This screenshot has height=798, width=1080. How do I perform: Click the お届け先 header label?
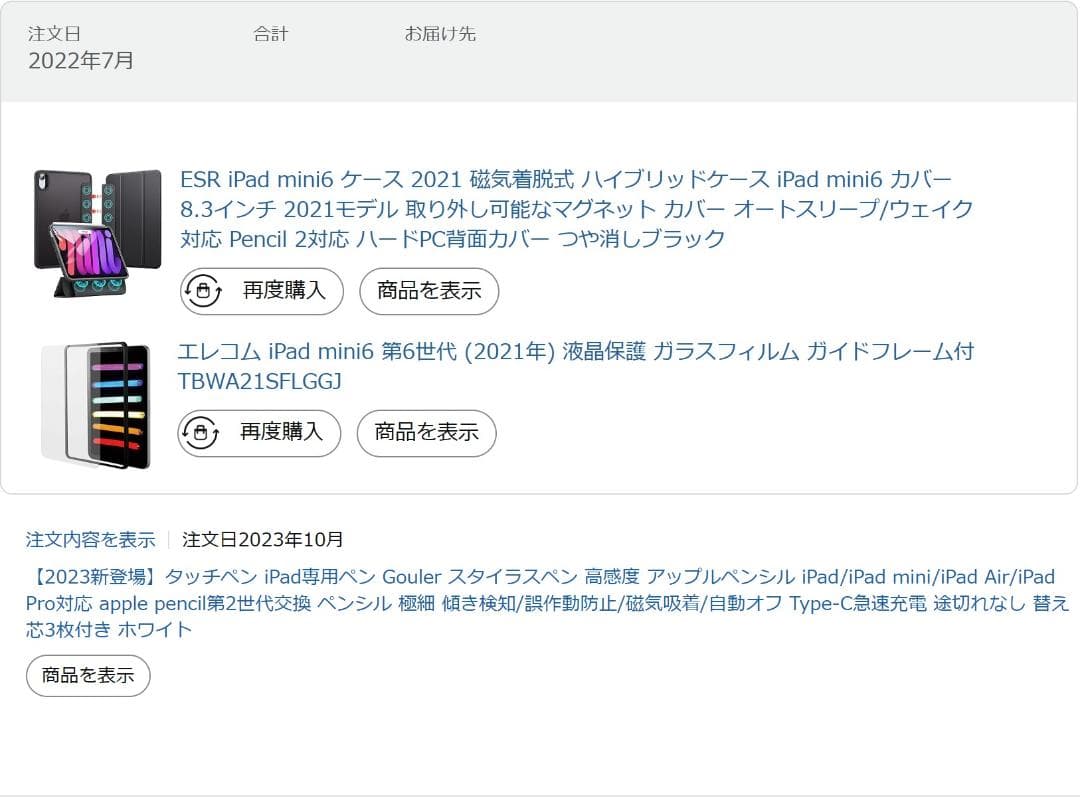[440, 34]
